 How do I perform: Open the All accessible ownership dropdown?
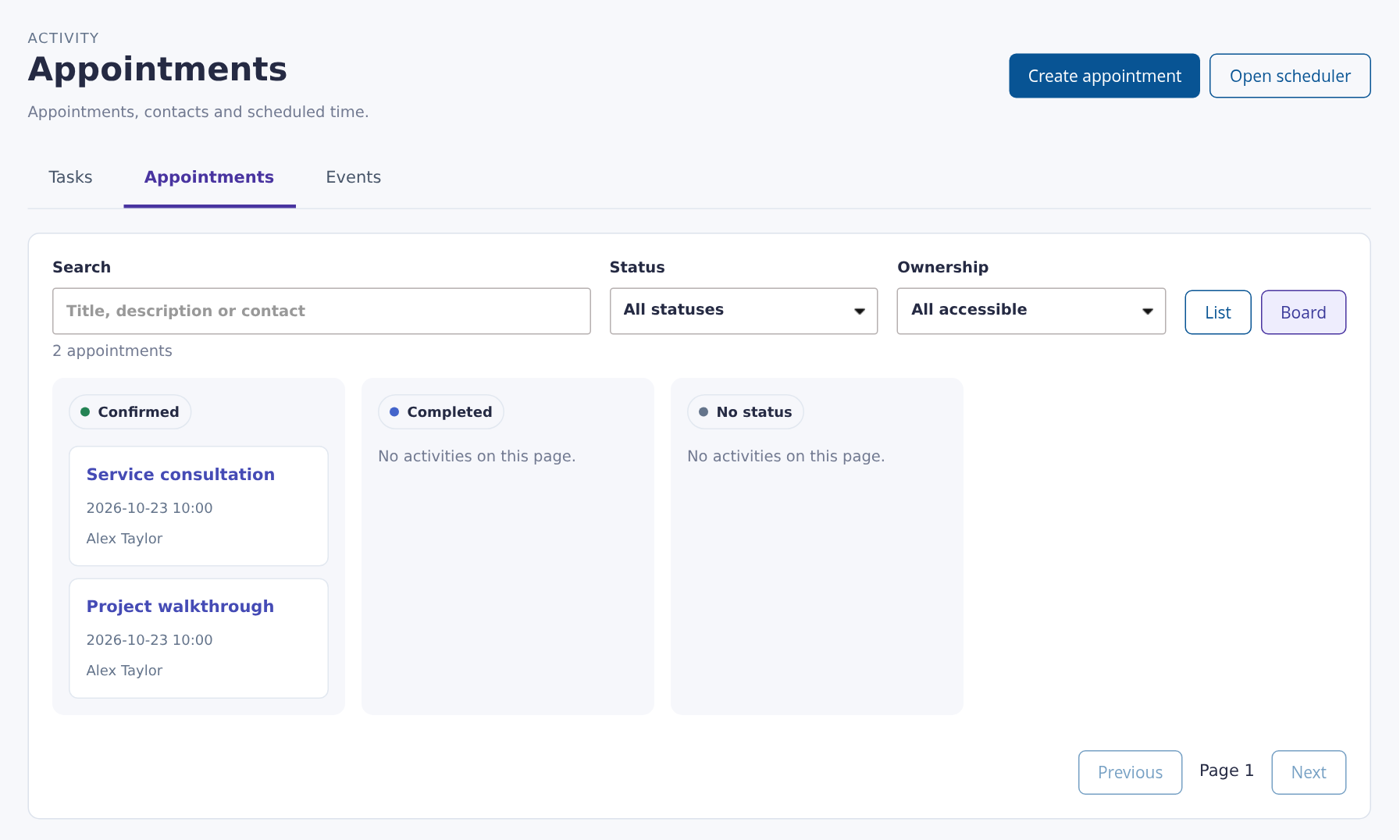point(1031,311)
